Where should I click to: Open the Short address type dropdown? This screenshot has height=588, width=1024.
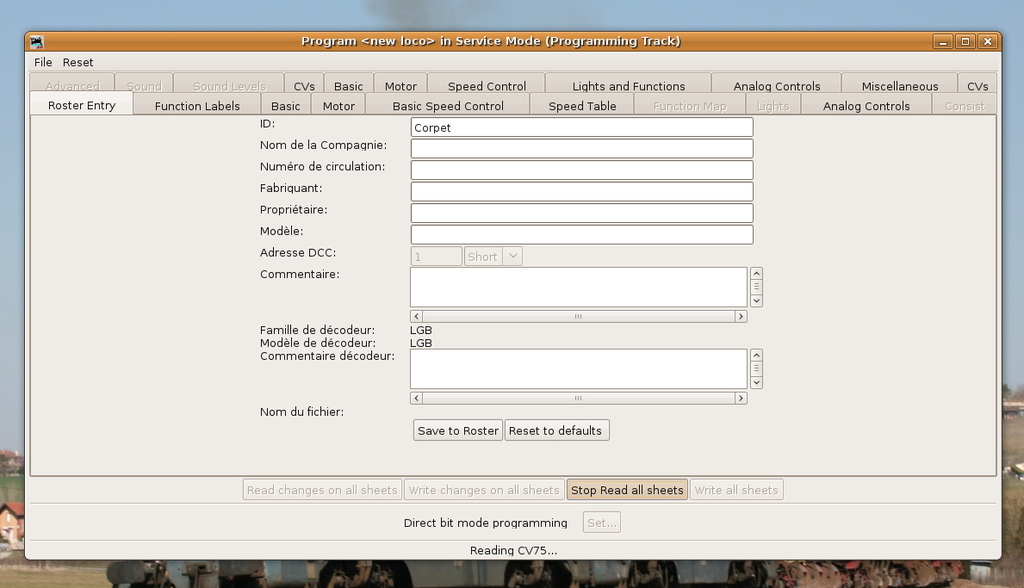(x=493, y=256)
